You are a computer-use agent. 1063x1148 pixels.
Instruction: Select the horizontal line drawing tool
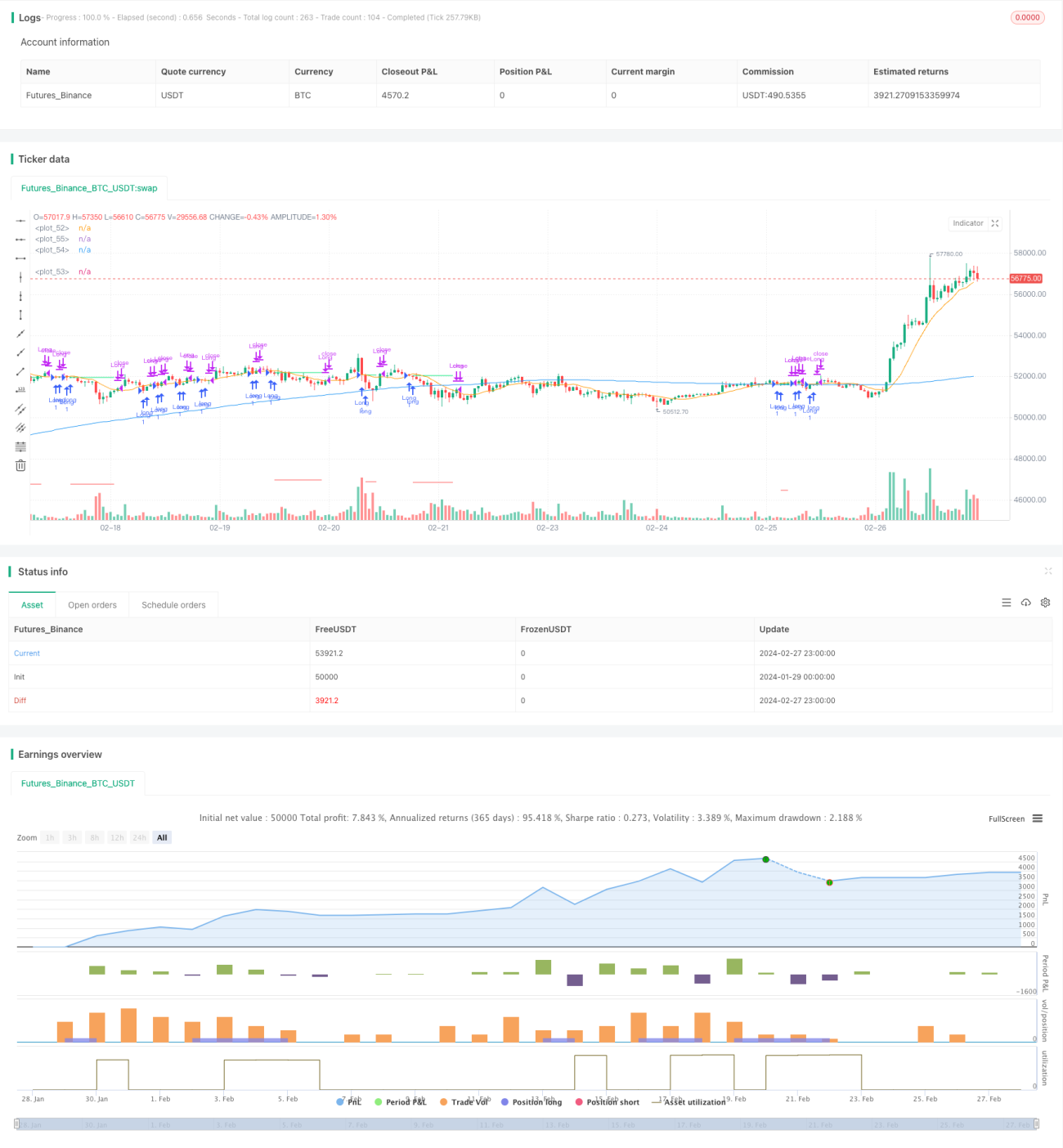coord(20,221)
